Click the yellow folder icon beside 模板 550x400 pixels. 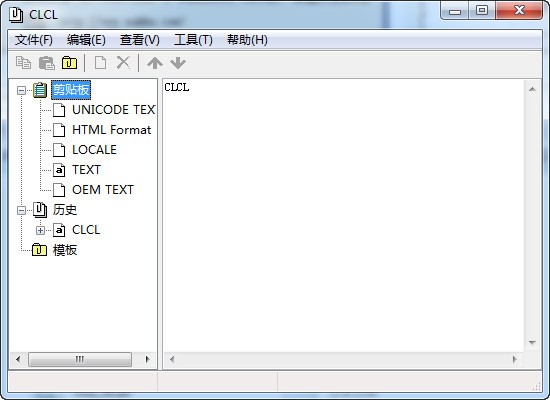tap(39, 250)
